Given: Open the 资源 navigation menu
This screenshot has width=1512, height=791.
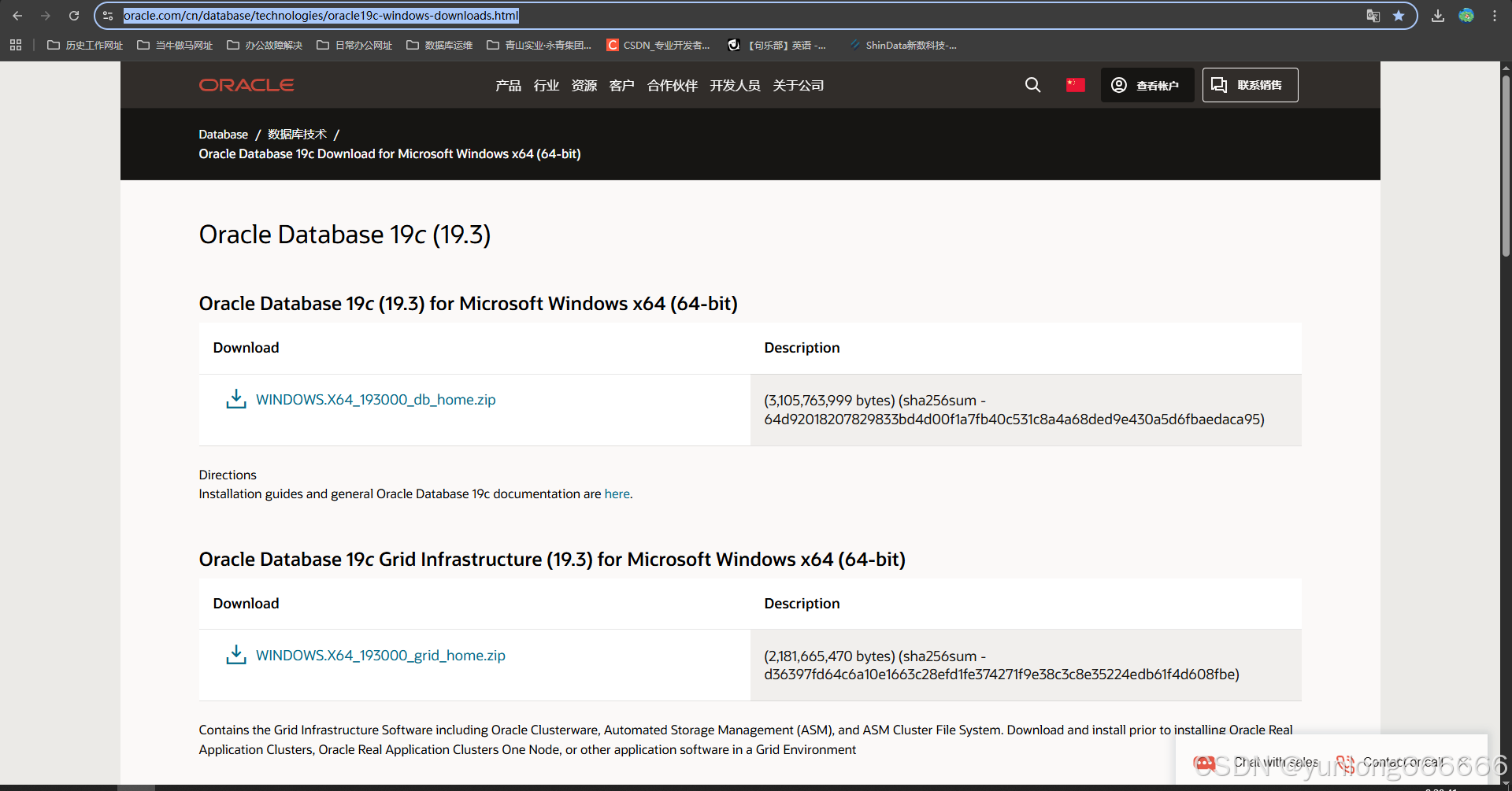Looking at the screenshot, I should (584, 85).
